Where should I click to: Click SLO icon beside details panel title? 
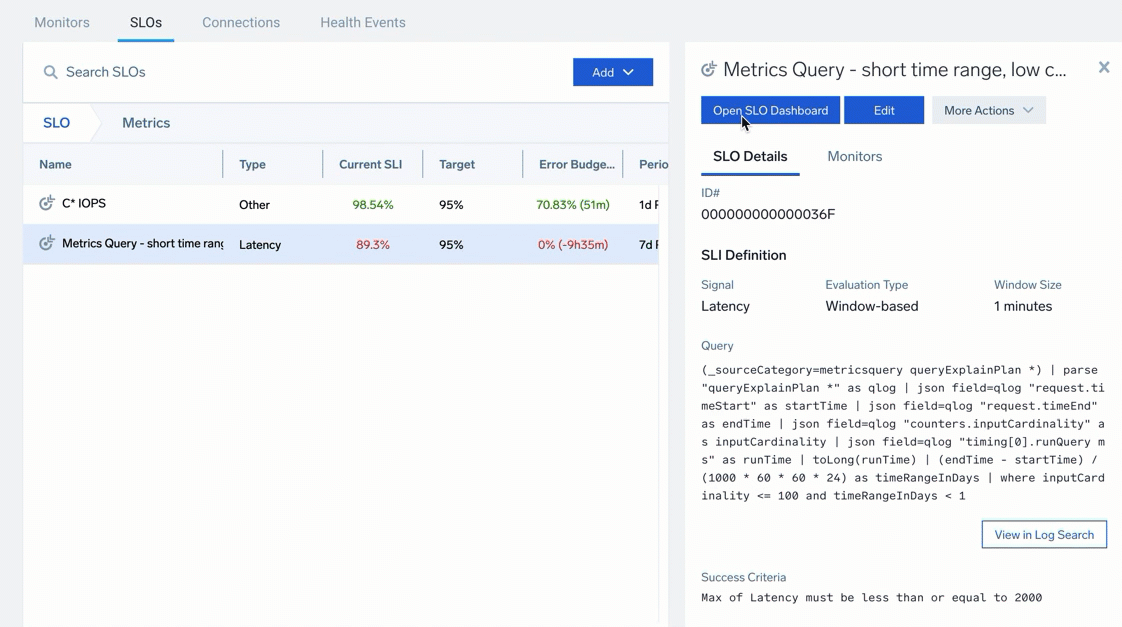[x=709, y=69]
